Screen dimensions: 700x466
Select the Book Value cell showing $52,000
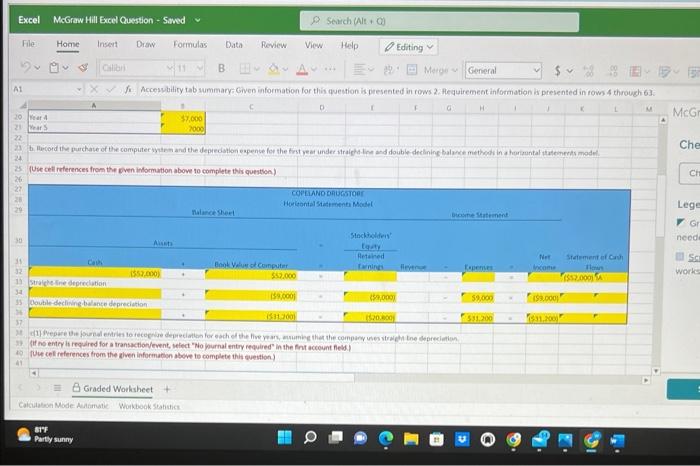click(x=251, y=275)
